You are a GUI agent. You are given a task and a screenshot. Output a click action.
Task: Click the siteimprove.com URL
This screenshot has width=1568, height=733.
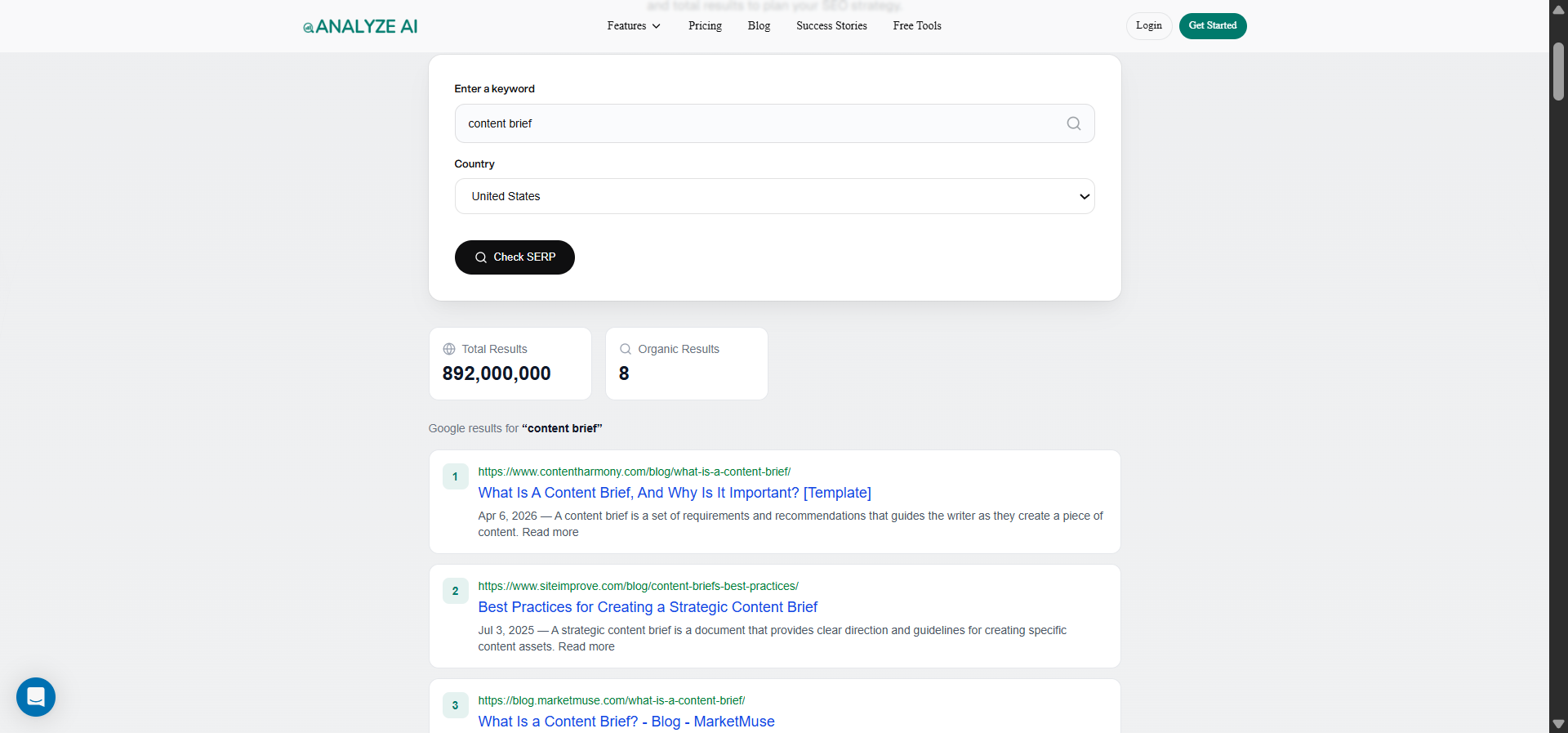pos(639,586)
